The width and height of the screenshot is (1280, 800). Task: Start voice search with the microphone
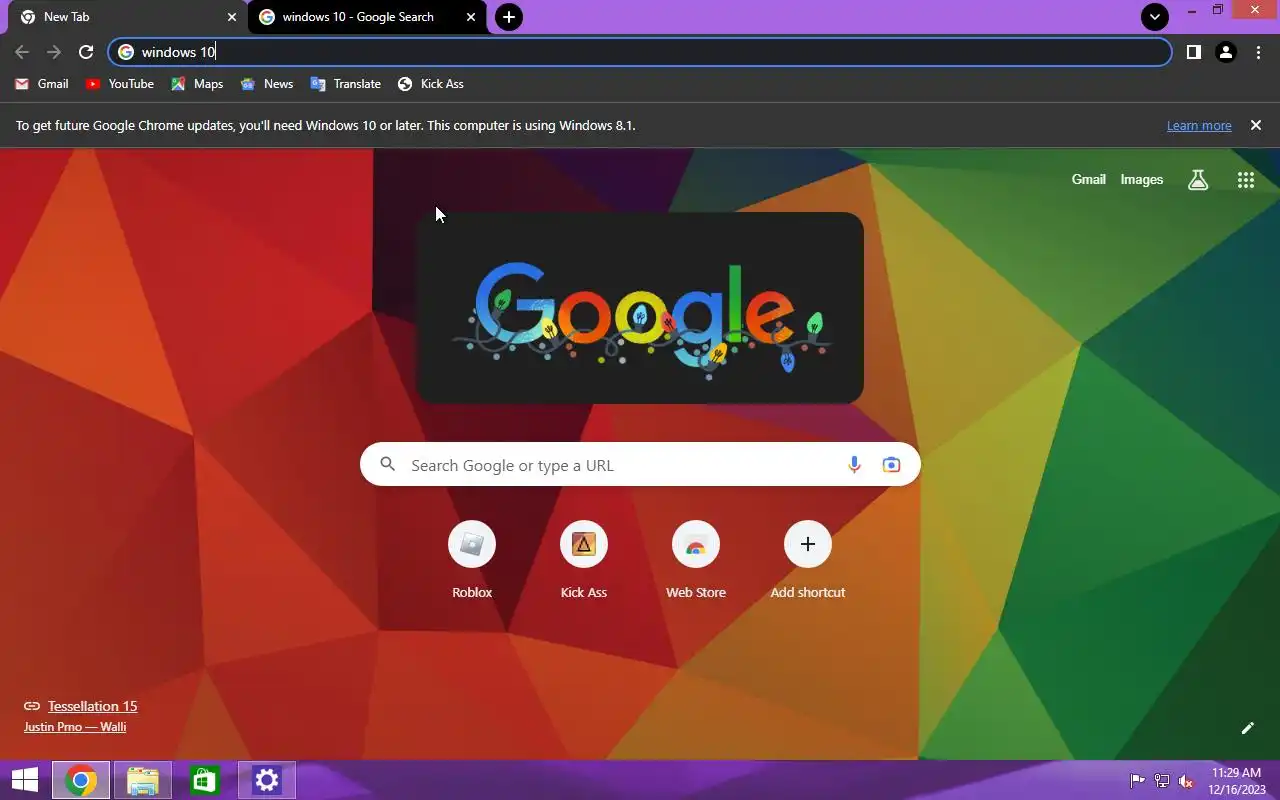[854, 465]
